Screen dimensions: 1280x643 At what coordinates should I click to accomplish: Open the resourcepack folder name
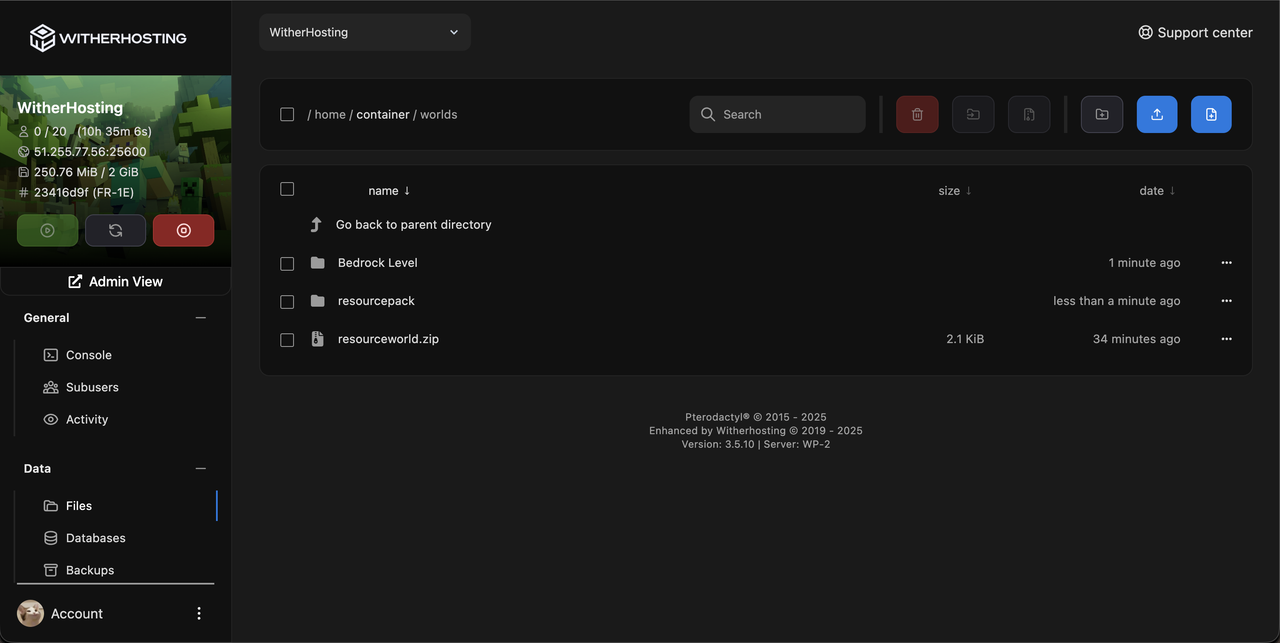(x=376, y=301)
